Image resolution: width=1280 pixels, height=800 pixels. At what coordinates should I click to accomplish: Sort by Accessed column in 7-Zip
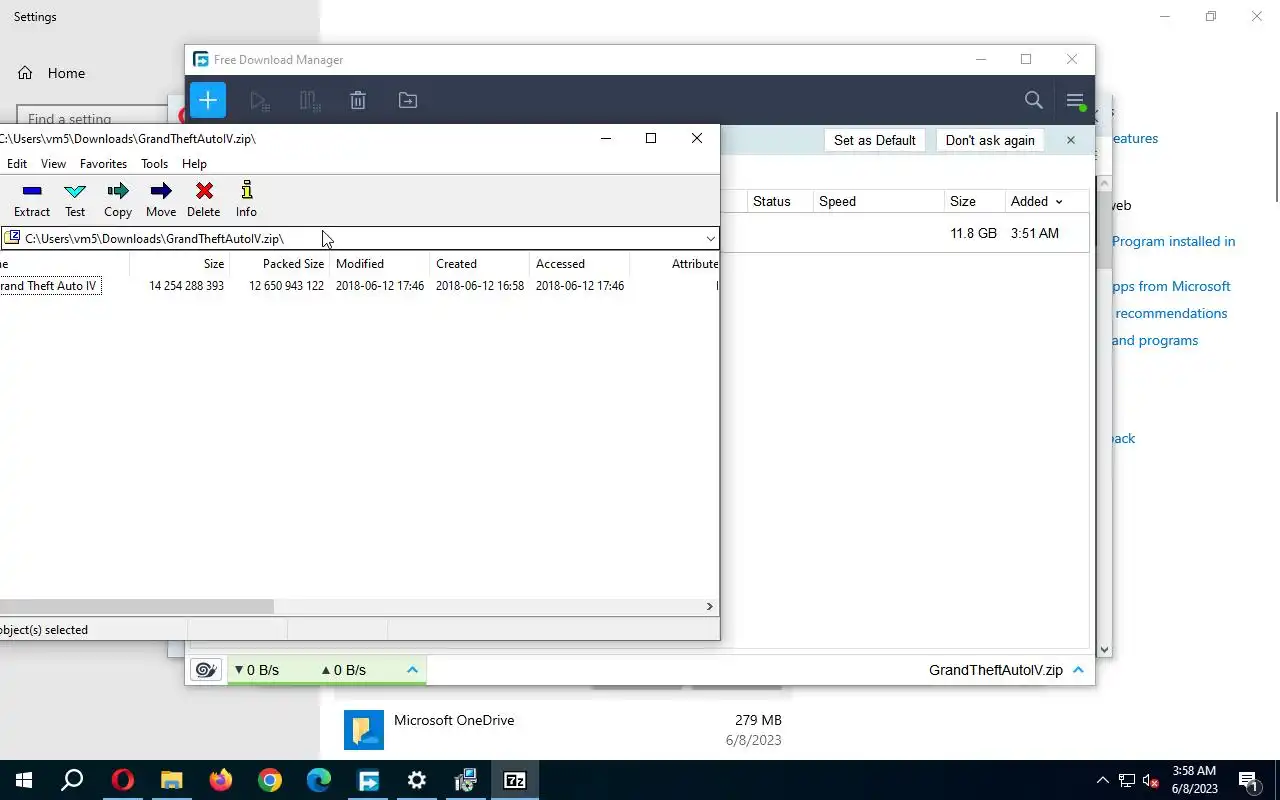point(580,264)
